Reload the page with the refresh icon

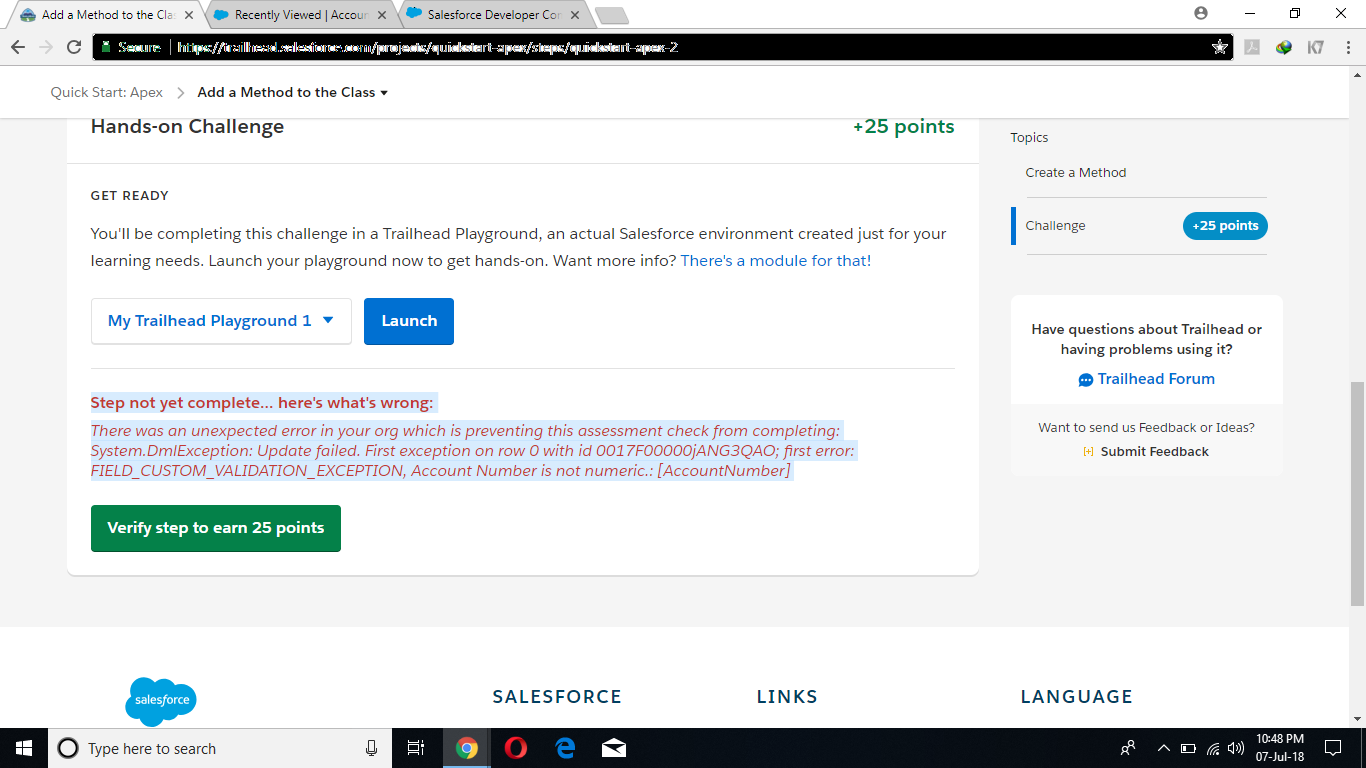tap(74, 47)
